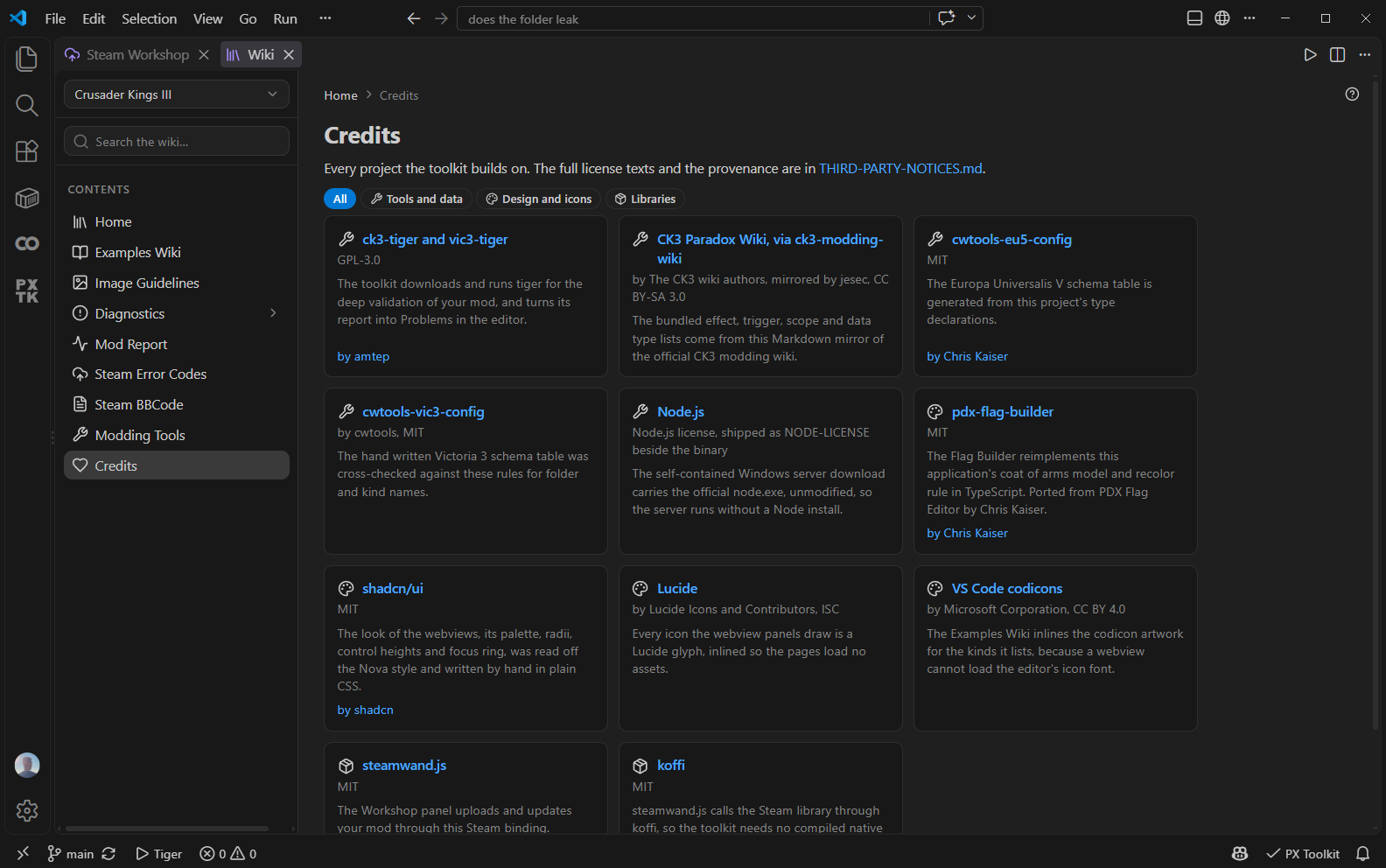
Task: Open ck3-tiger and vic3-tiger link
Action: (x=435, y=240)
